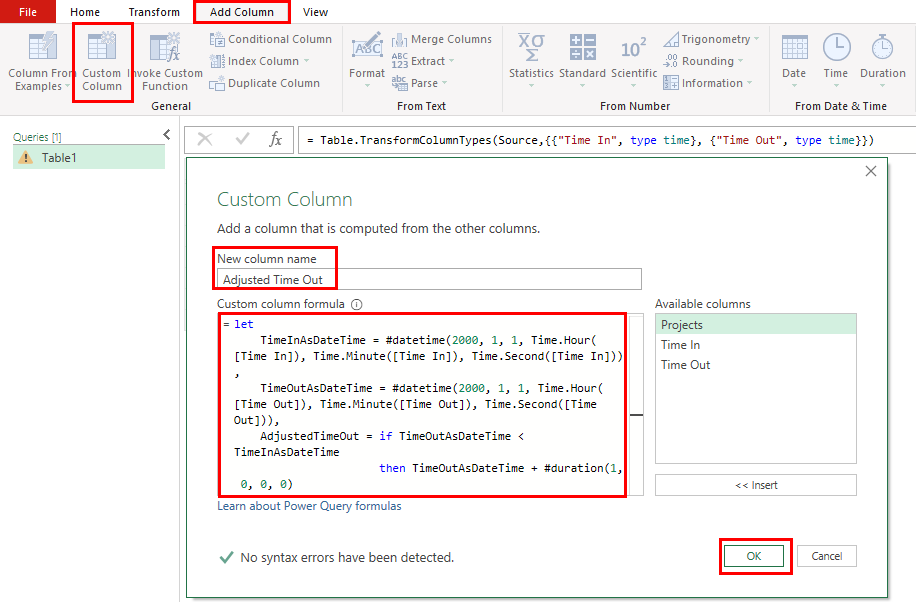The image size is (916, 602).
Task: Switch to the Home tab
Action: click(x=85, y=12)
